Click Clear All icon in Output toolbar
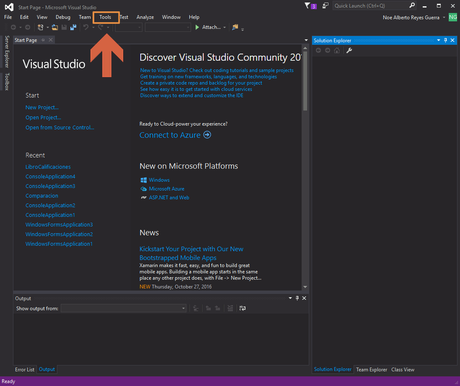 (x=230, y=308)
